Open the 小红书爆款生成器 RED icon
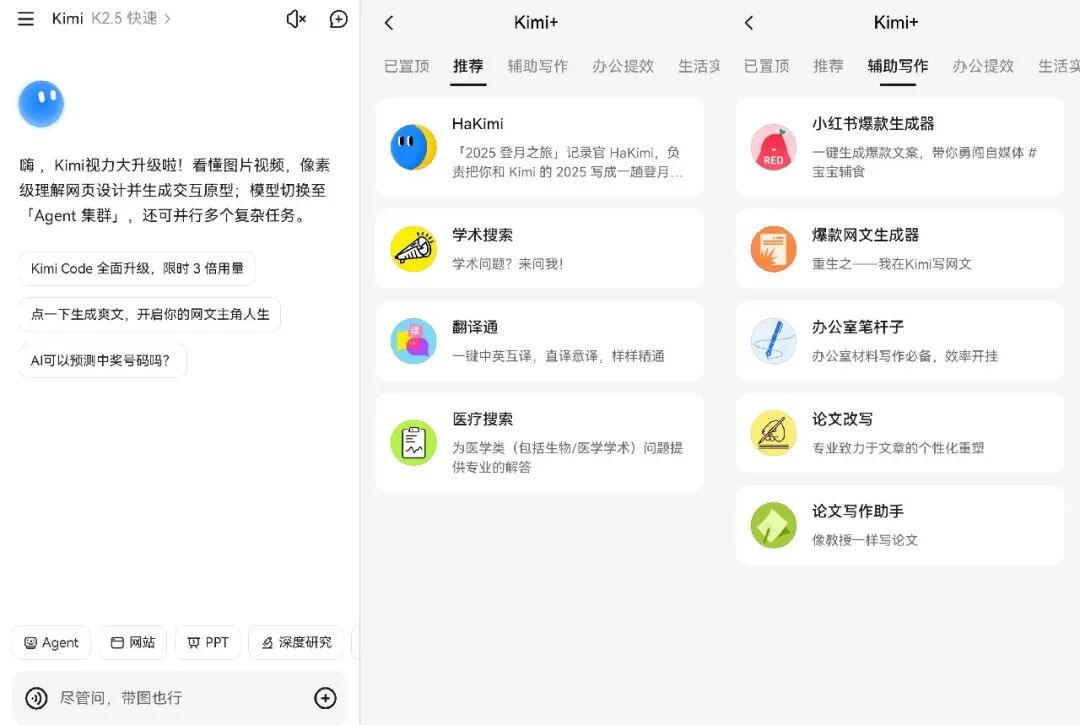 pos(773,147)
